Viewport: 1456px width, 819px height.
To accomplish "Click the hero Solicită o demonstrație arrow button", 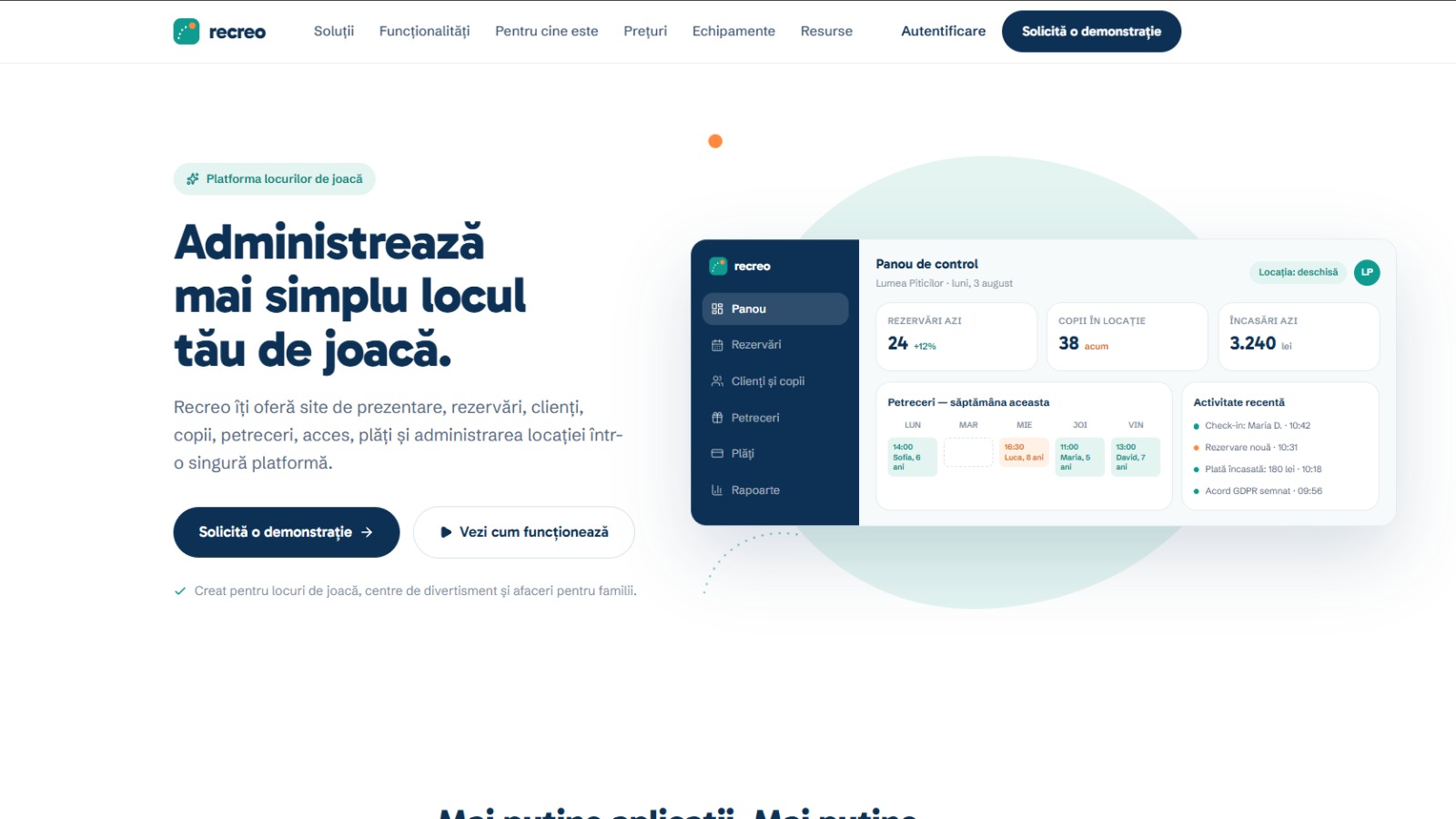I will 287,532.
